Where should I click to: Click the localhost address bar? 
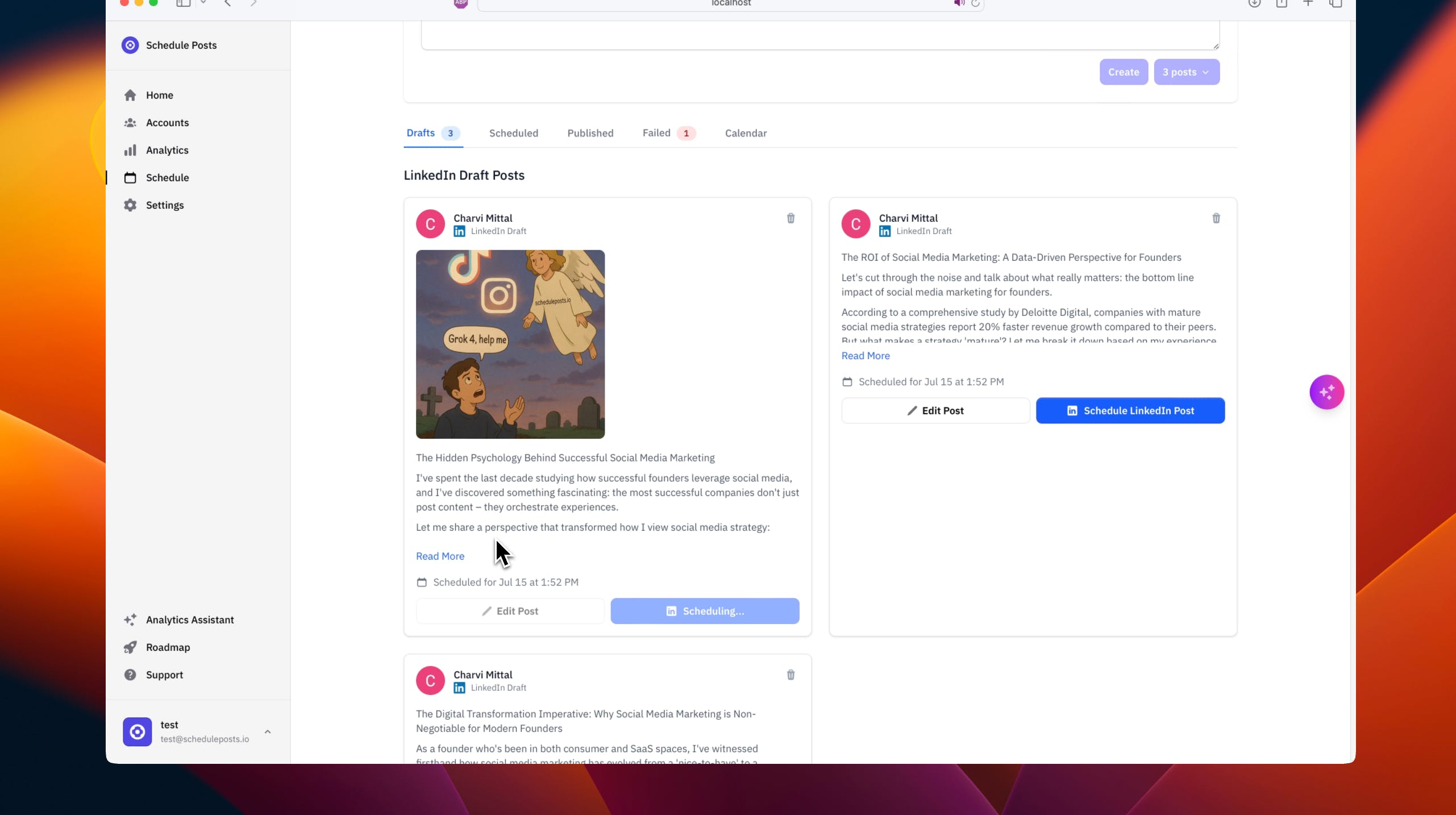click(730, 4)
